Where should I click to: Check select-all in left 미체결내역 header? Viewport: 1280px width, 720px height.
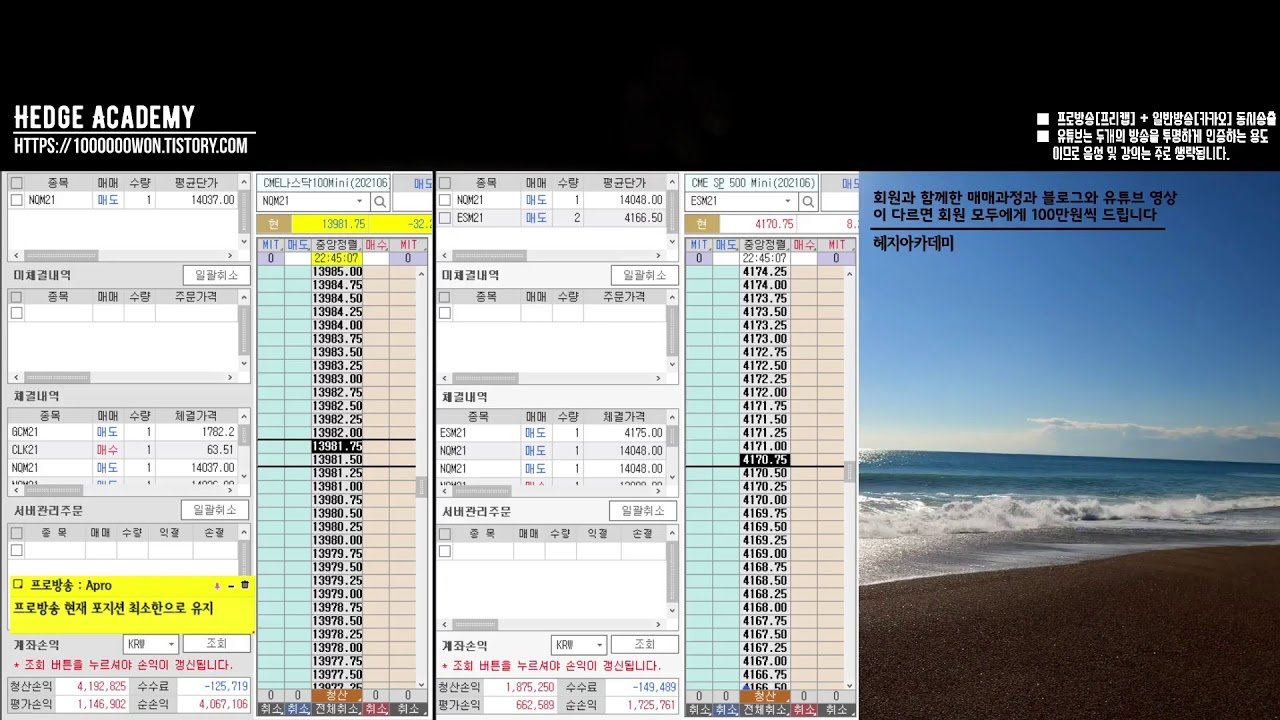[16, 297]
